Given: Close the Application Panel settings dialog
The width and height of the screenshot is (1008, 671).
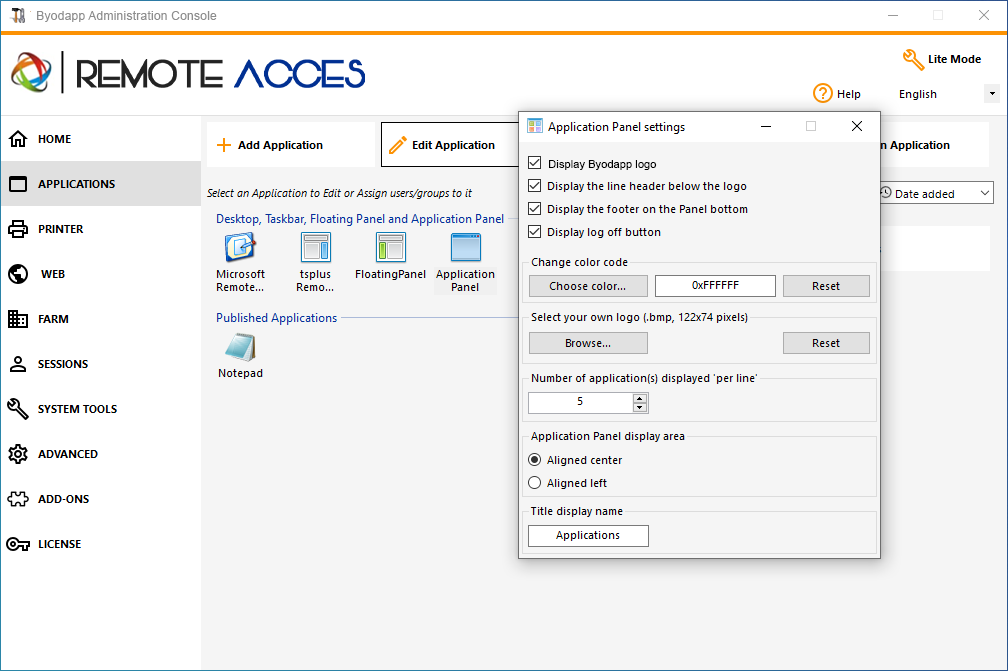Looking at the screenshot, I should (857, 126).
